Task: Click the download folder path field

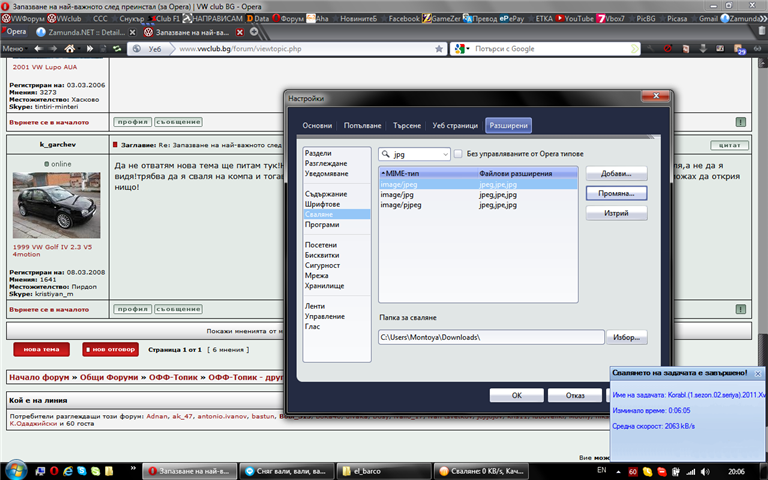Action: (x=491, y=338)
